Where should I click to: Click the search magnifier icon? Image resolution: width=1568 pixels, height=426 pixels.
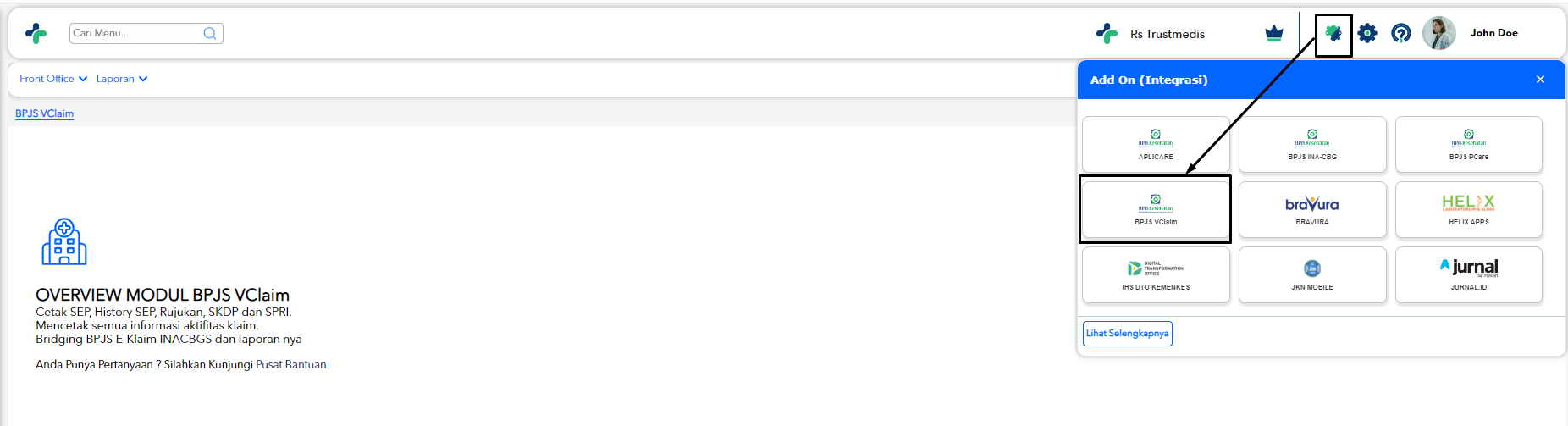point(210,33)
